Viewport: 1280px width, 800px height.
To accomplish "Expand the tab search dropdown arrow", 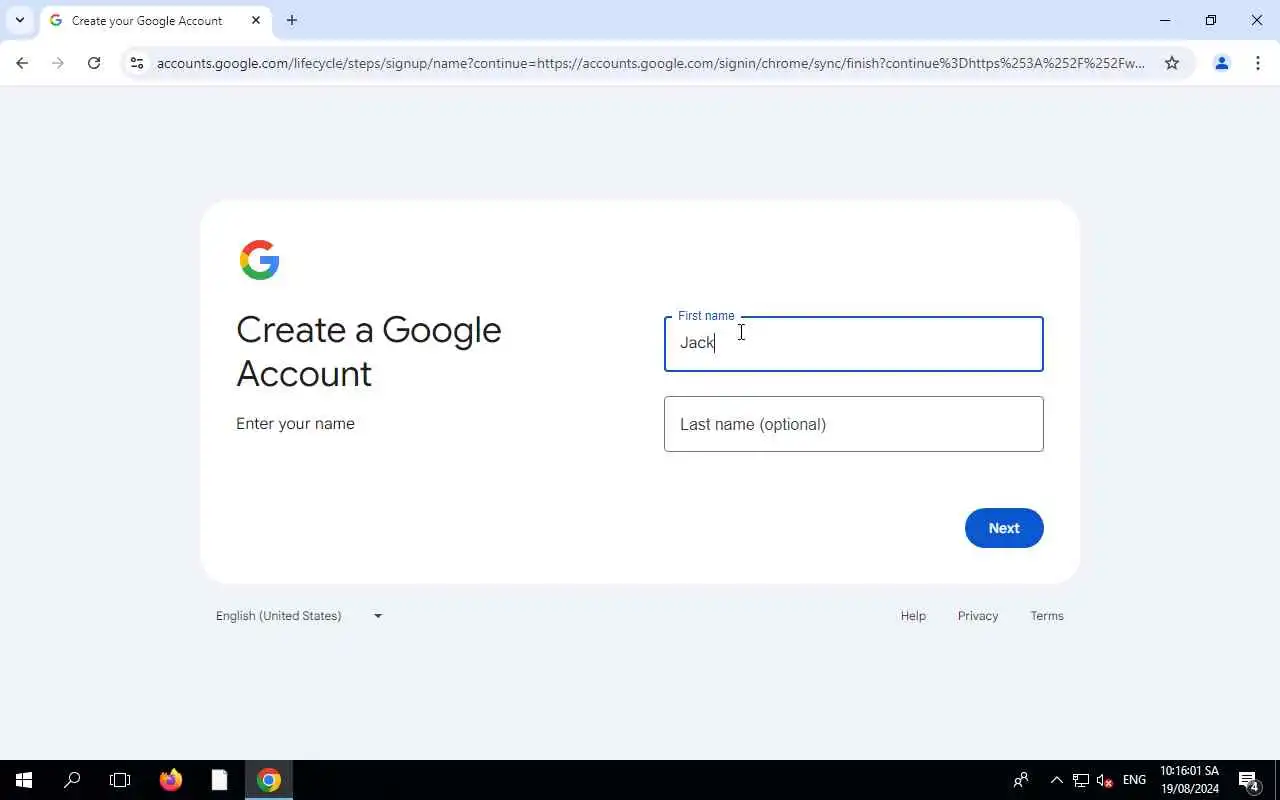I will click(20, 20).
